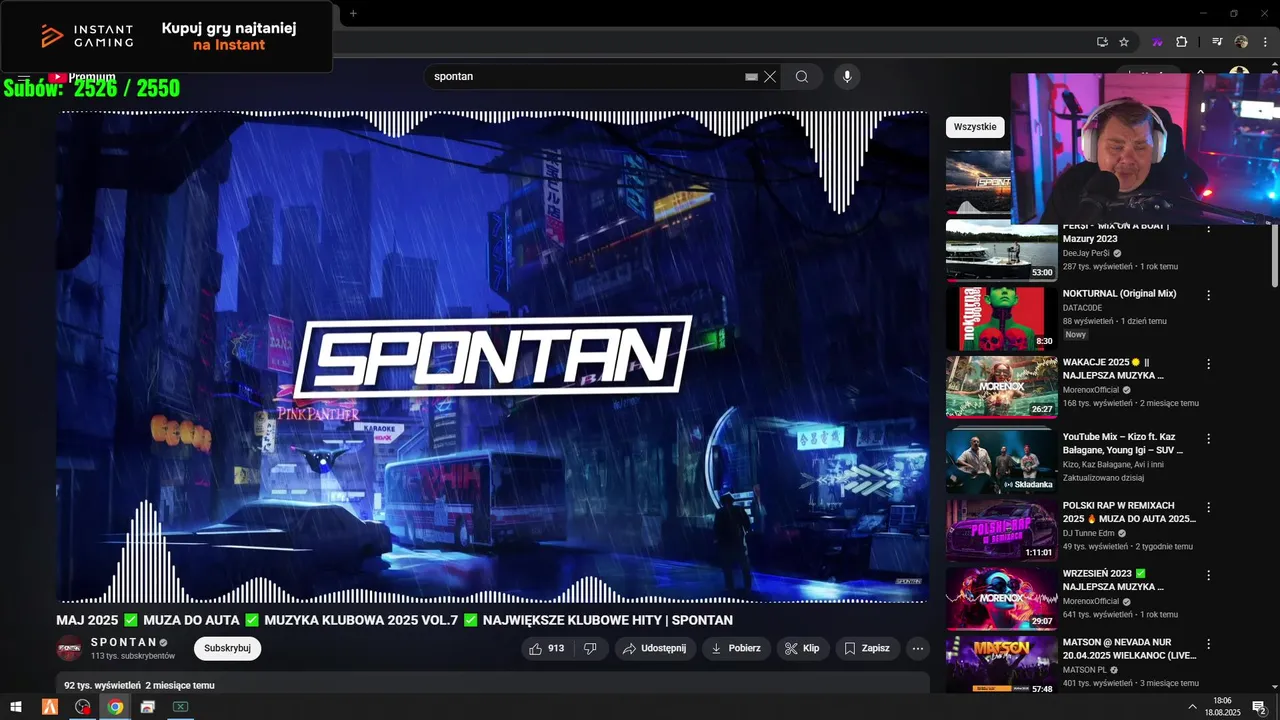Viewport: 1280px width, 720px height.
Task: Dislike the video with thumbs down
Action: [x=590, y=648]
